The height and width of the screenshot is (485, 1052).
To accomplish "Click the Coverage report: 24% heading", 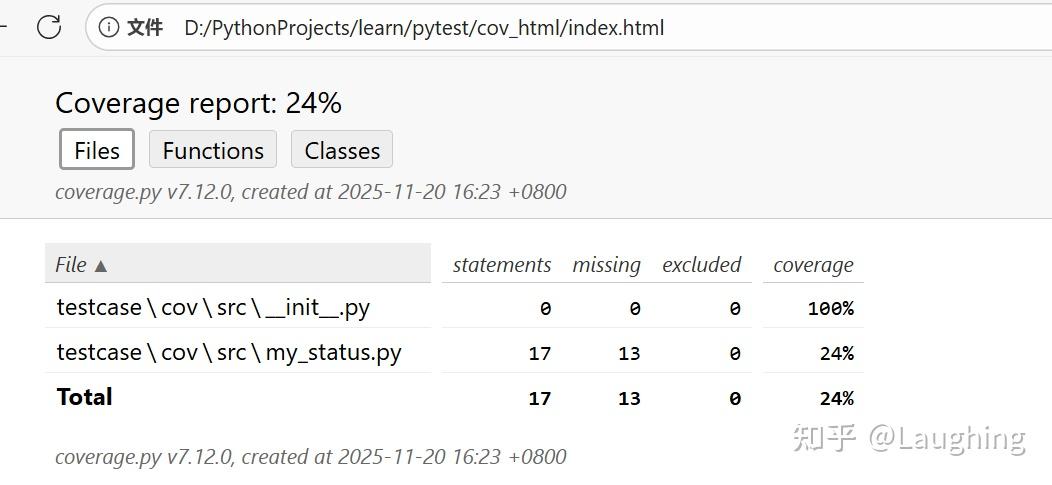I will [198, 103].
